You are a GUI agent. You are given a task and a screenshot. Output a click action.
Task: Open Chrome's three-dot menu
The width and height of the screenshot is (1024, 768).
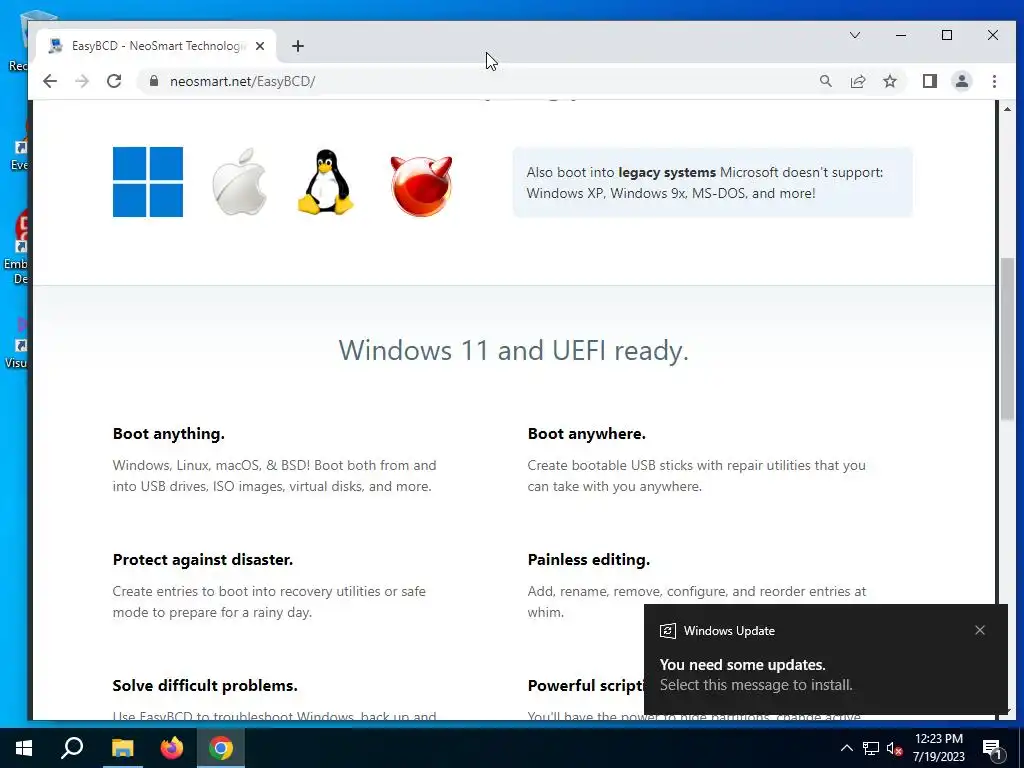click(994, 81)
